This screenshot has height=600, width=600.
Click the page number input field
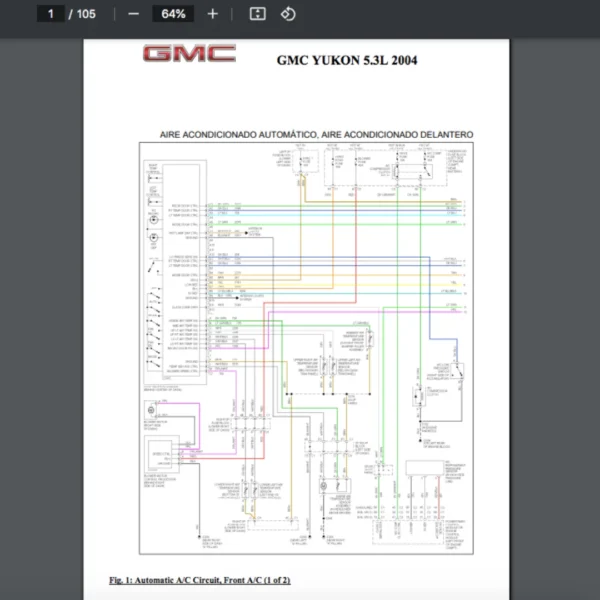point(51,14)
